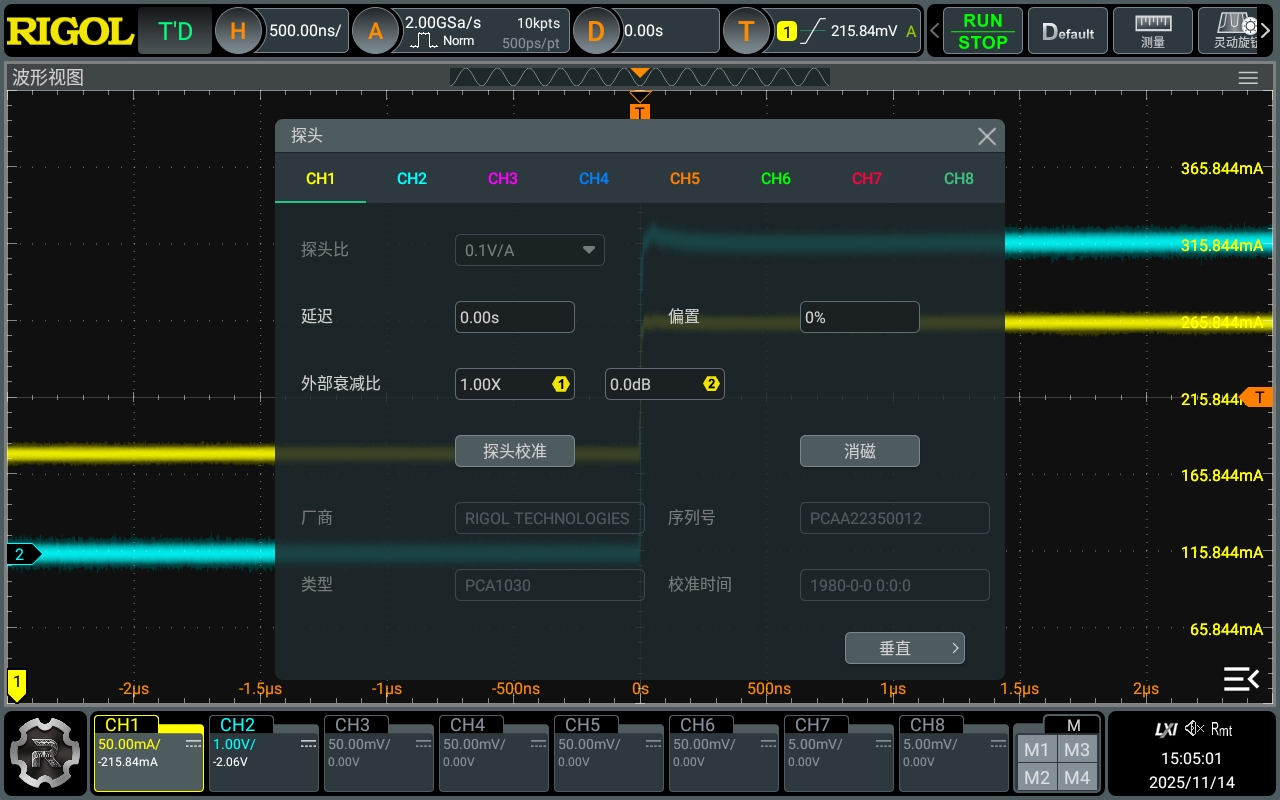Viewport: 1280px width, 800px height.
Task: Expand the Vertical (垂直) submenu button
Action: (x=904, y=648)
